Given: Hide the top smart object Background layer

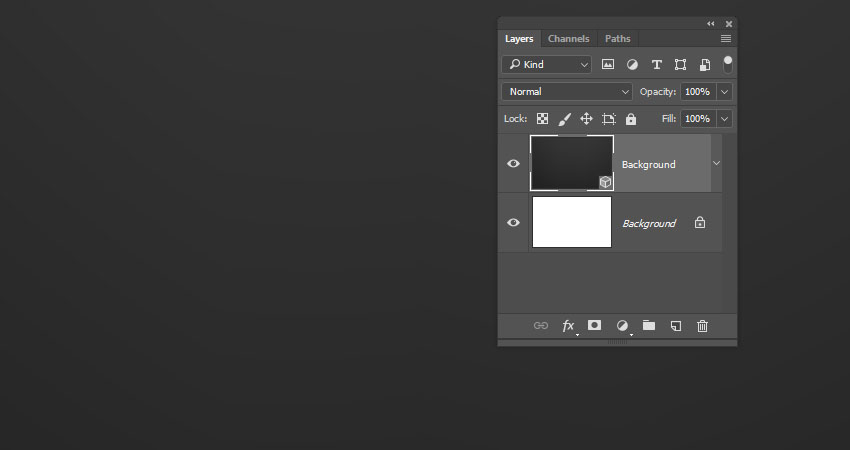Looking at the screenshot, I should pos(513,163).
